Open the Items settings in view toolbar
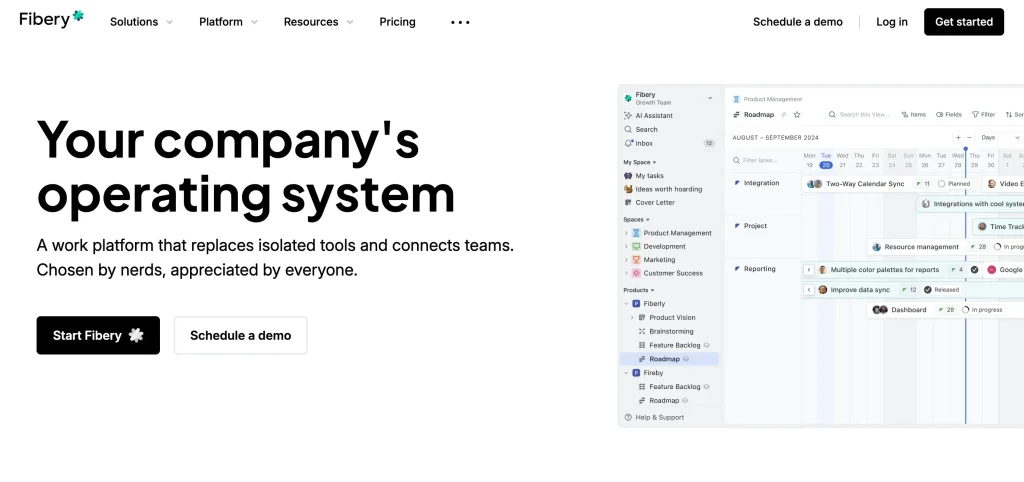The height and width of the screenshot is (482, 1024). (x=914, y=114)
